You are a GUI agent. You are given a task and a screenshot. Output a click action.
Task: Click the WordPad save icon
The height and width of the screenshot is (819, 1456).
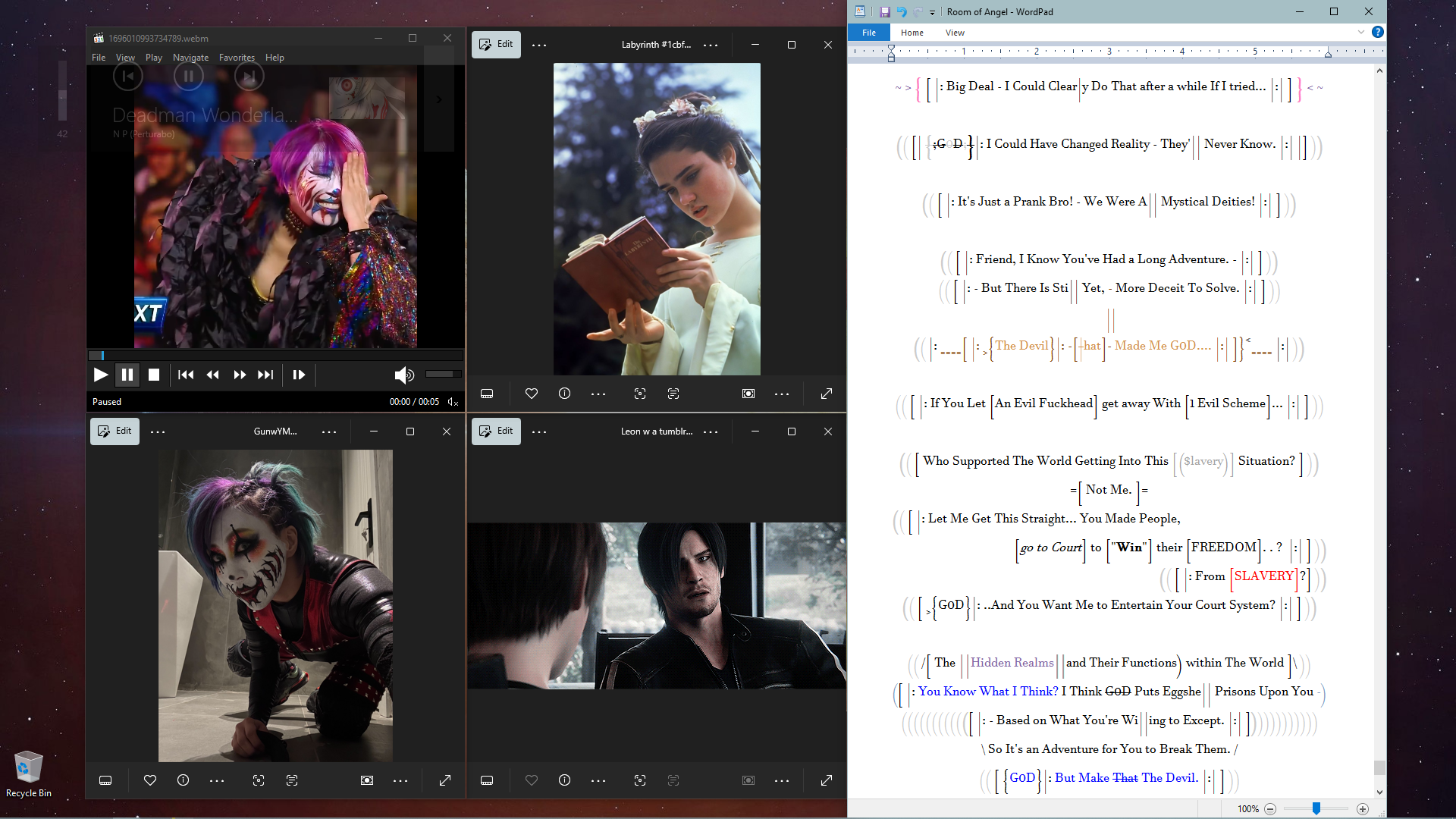[884, 12]
